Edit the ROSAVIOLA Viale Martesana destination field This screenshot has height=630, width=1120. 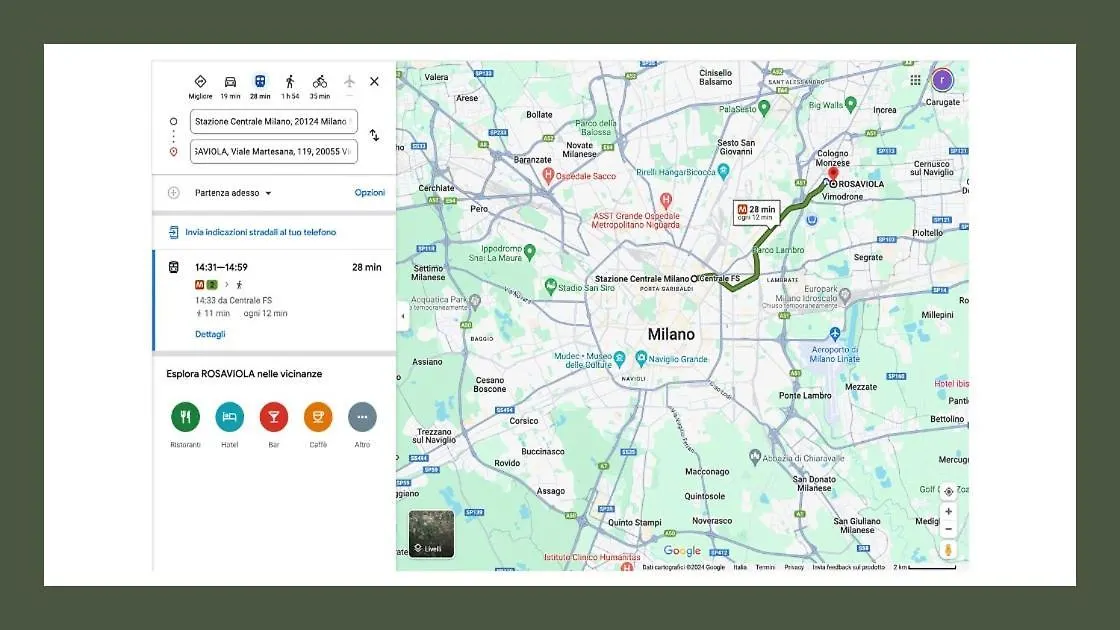274,151
